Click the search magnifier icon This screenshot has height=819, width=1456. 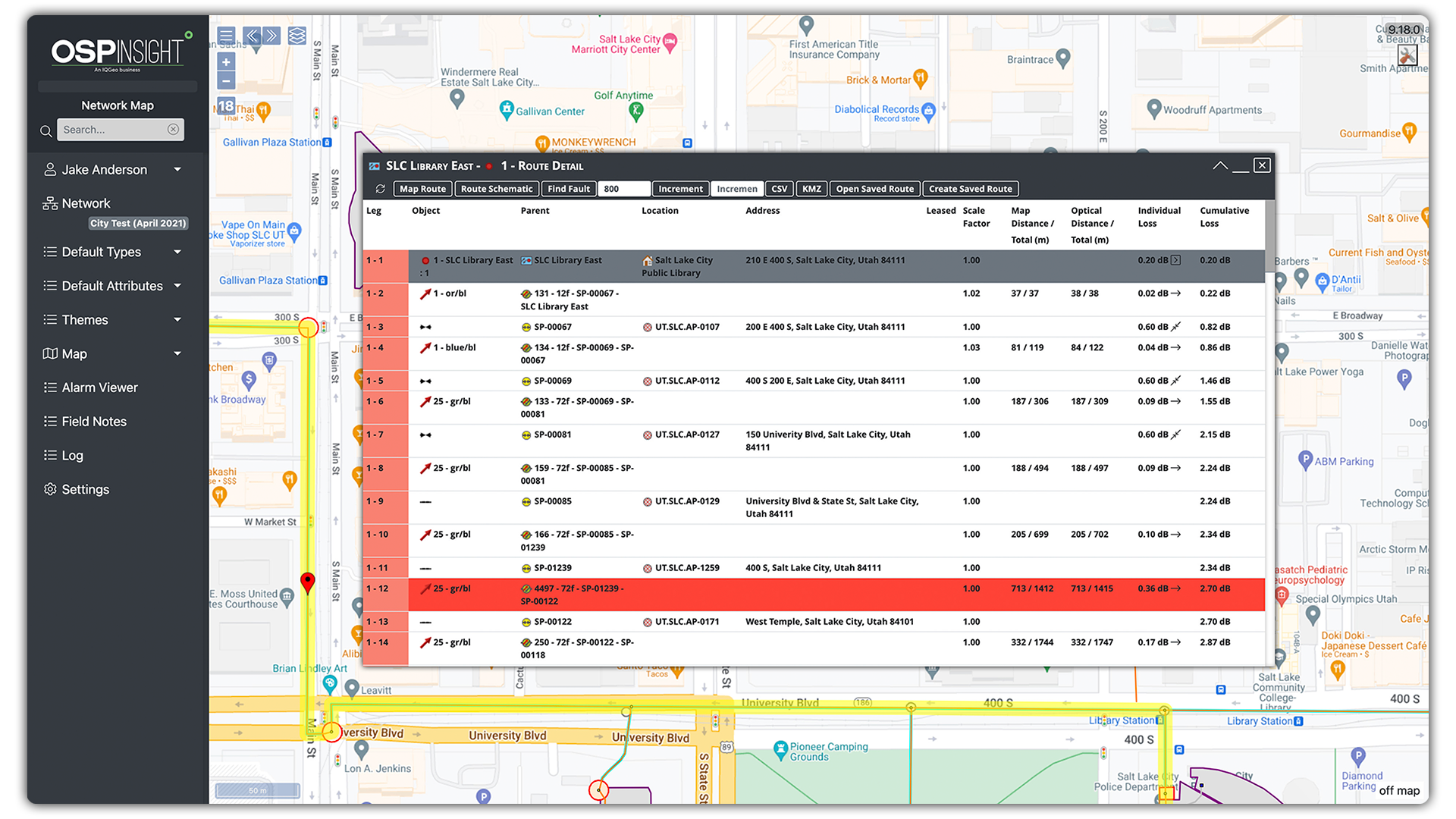[46, 130]
